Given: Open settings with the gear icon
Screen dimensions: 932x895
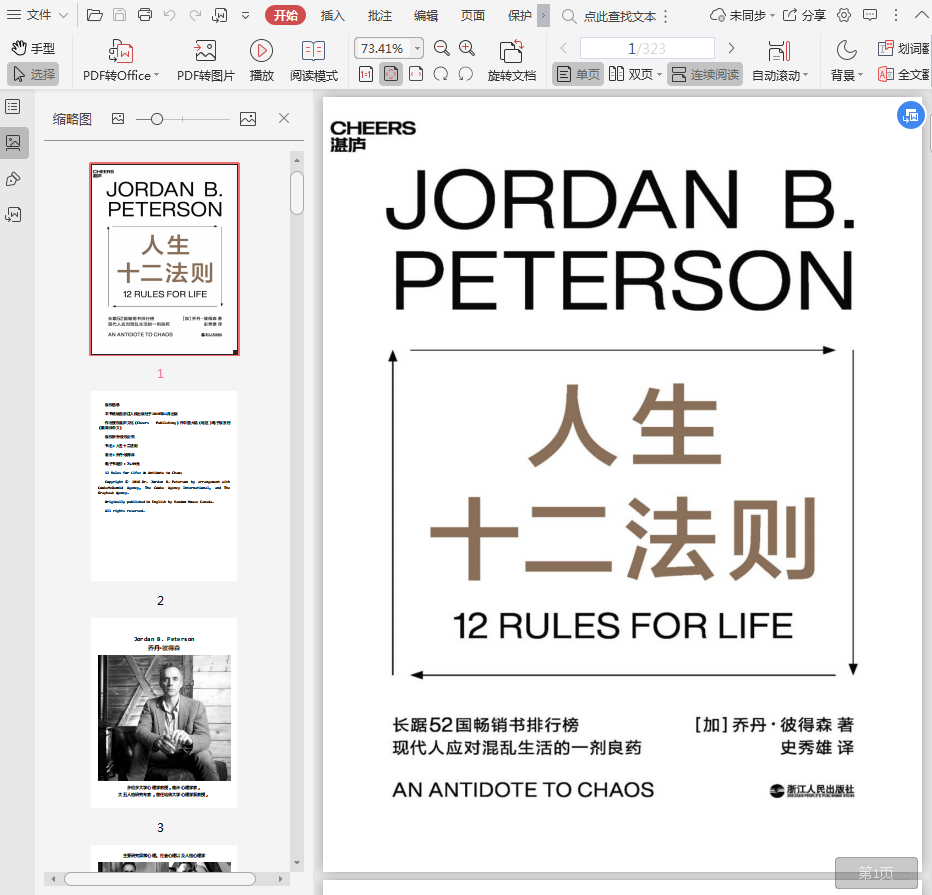Looking at the screenshot, I should pyautogui.click(x=844, y=15).
